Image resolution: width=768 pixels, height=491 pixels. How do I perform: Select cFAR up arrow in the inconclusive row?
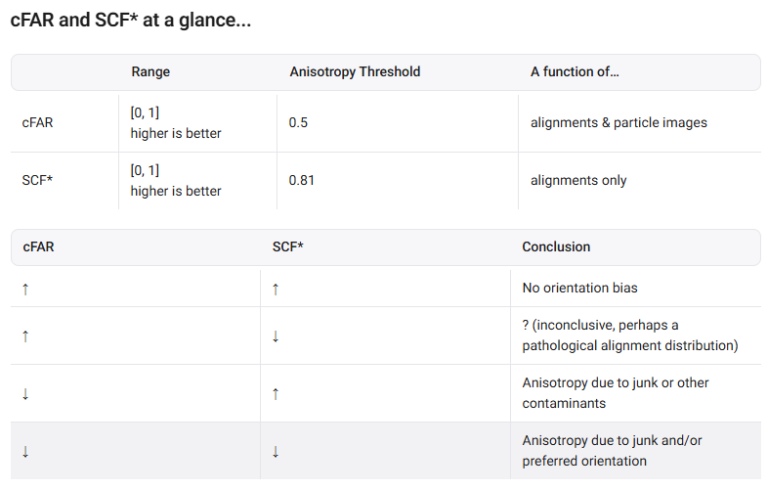(25, 336)
